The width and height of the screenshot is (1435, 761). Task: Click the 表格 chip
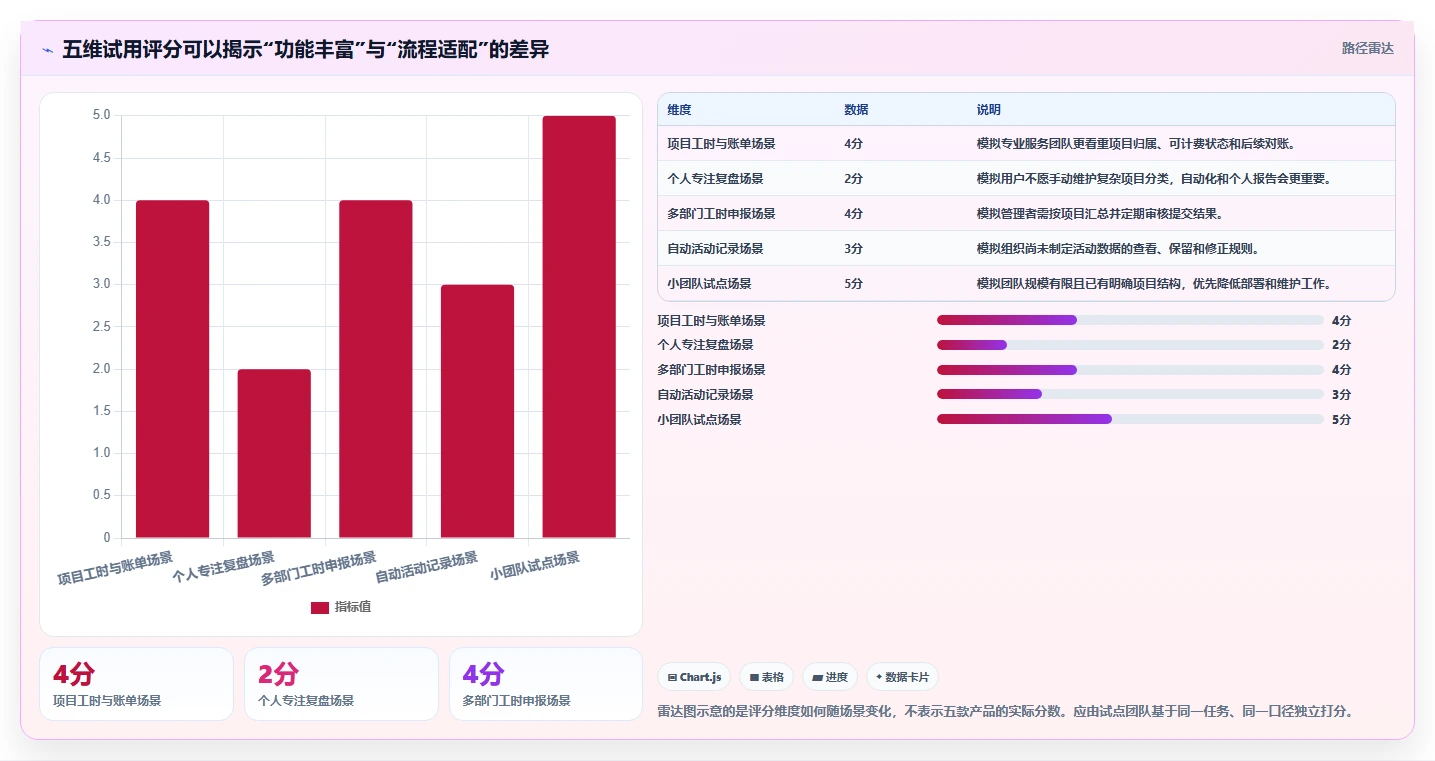[x=766, y=677]
